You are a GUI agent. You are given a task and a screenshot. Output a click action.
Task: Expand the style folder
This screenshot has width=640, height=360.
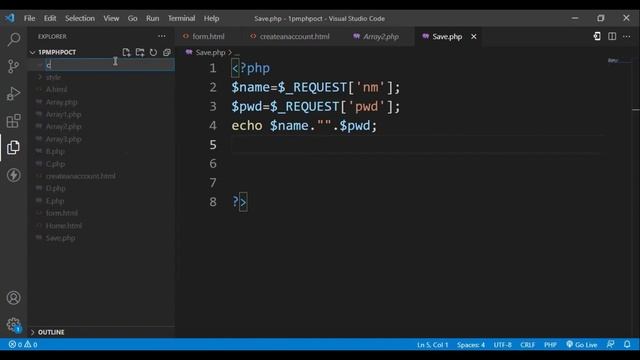click(x=53, y=77)
